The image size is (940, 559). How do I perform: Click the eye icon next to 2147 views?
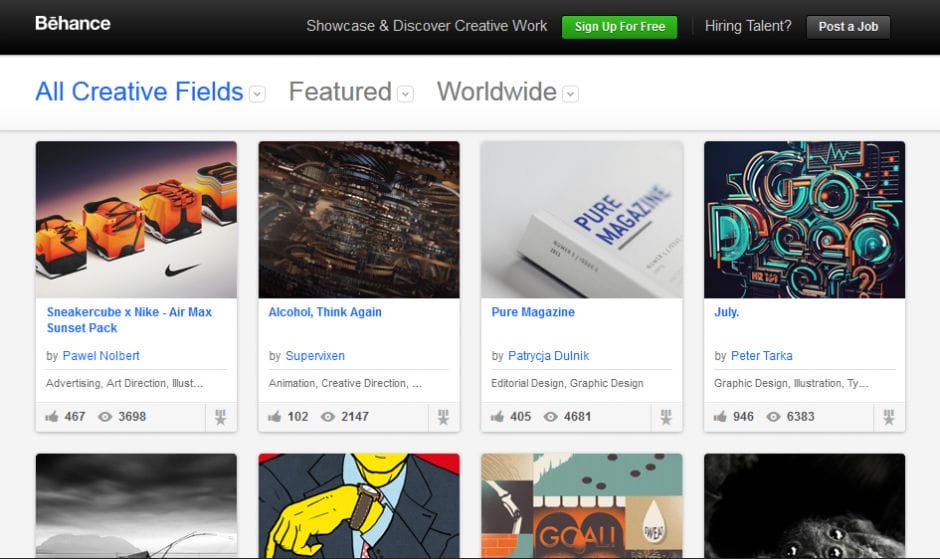click(328, 417)
